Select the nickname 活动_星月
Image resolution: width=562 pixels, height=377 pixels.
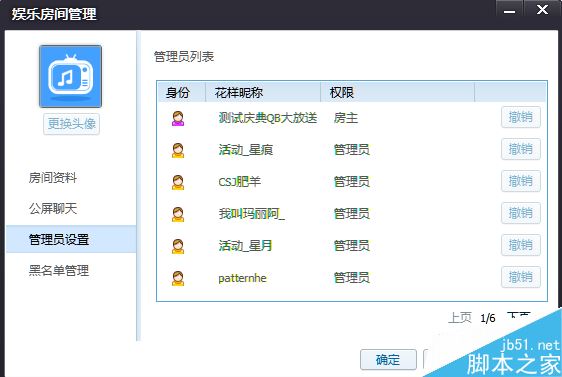click(246, 246)
